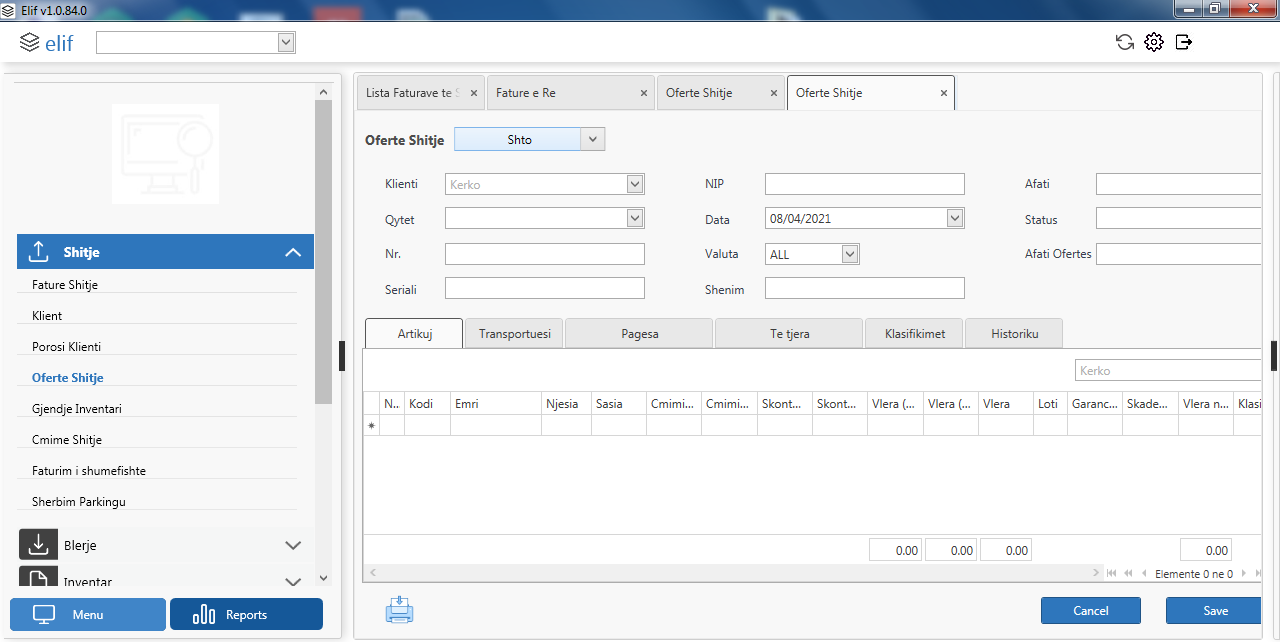1280x642 pixels.
Task: Click the sidebar vertical scrollbar
Action: coord(322,250)
